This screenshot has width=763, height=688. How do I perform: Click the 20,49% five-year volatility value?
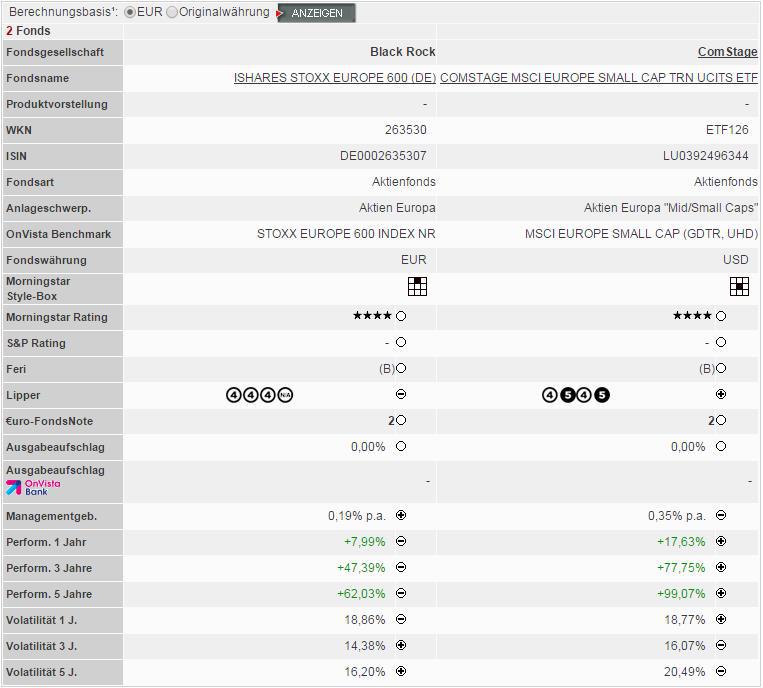[x=685, y=672]
